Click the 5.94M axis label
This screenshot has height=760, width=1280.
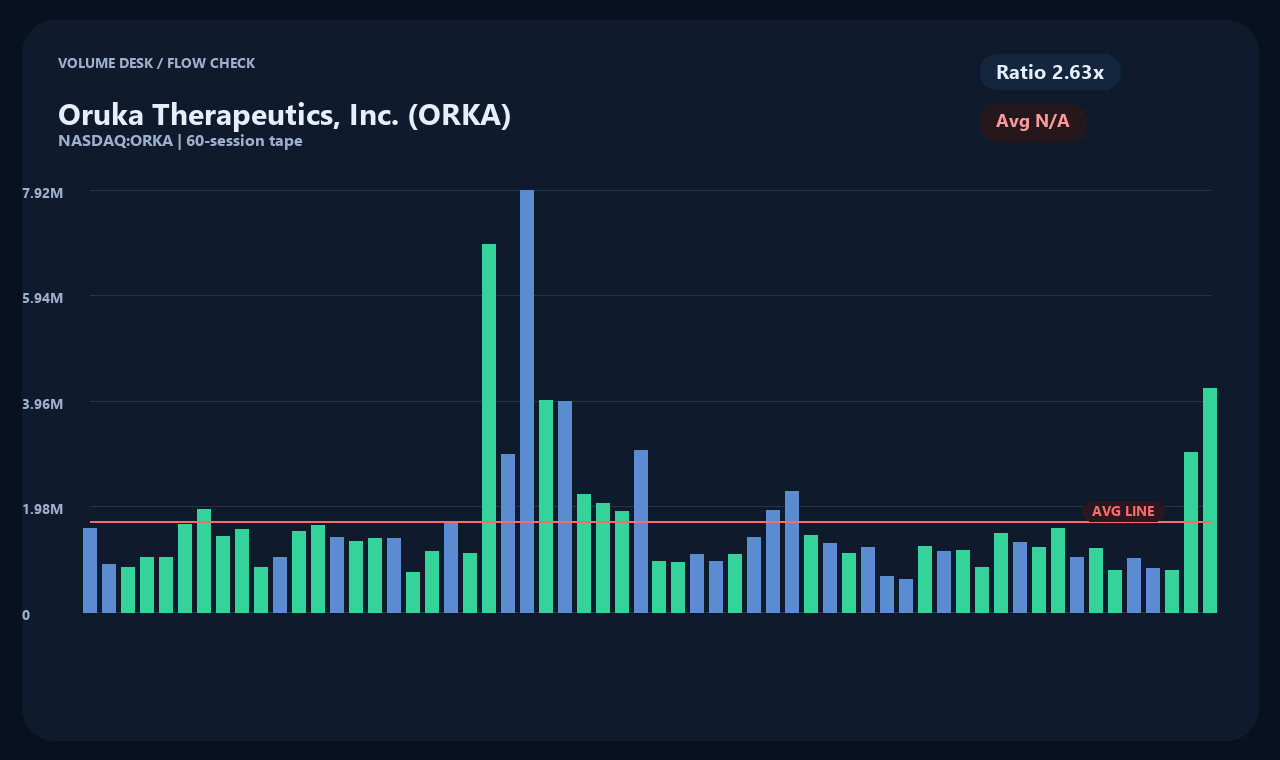click(43, 298)
